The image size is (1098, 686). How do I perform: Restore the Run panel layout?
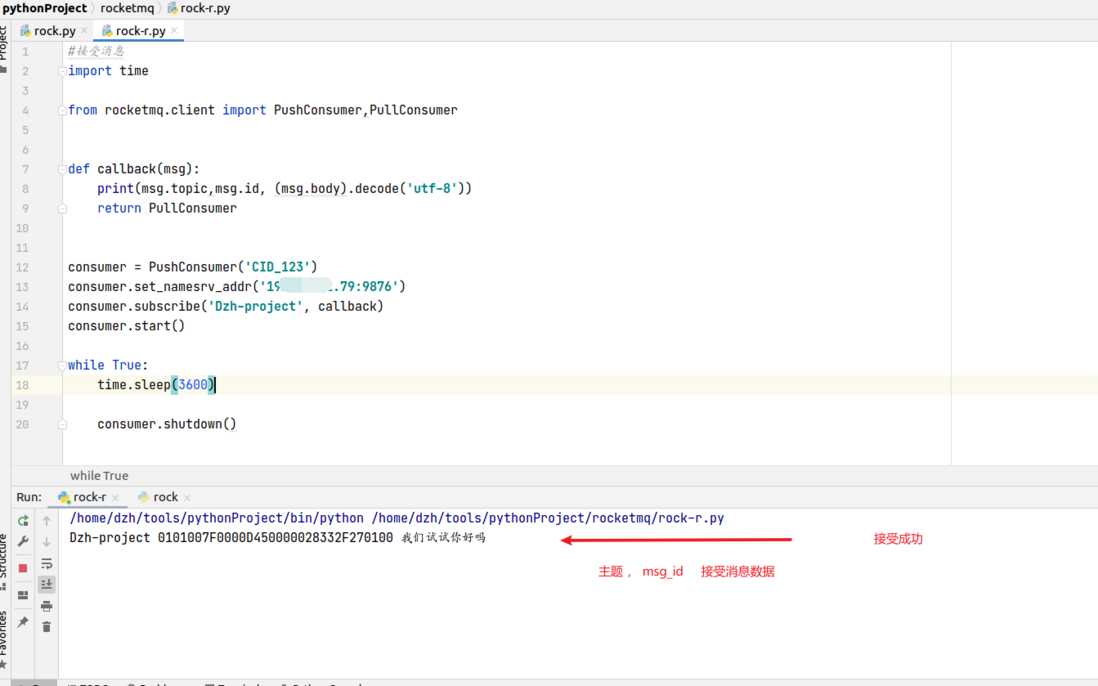pos(23,595)
